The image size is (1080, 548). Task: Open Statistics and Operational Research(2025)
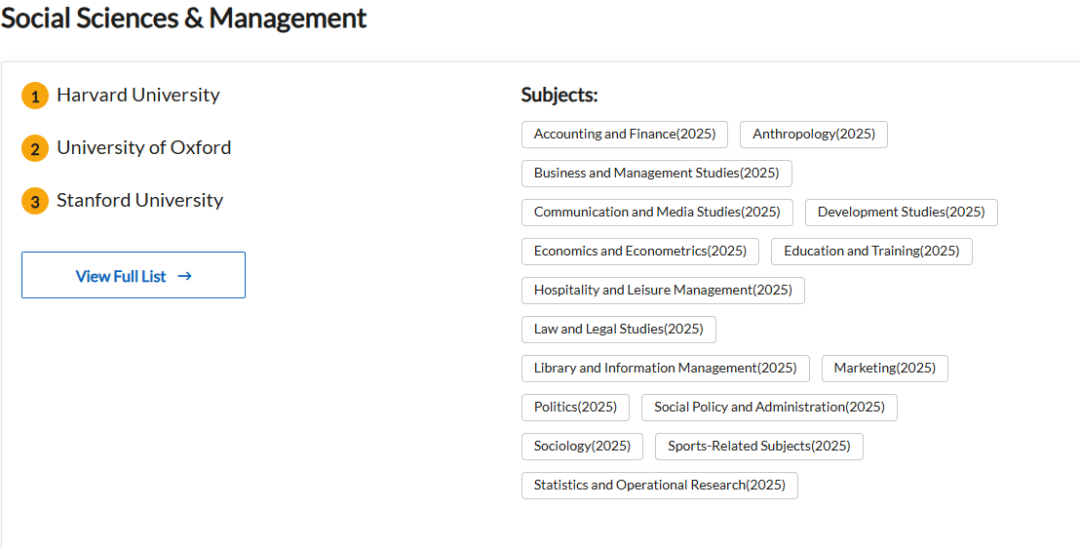pos(659,485)
